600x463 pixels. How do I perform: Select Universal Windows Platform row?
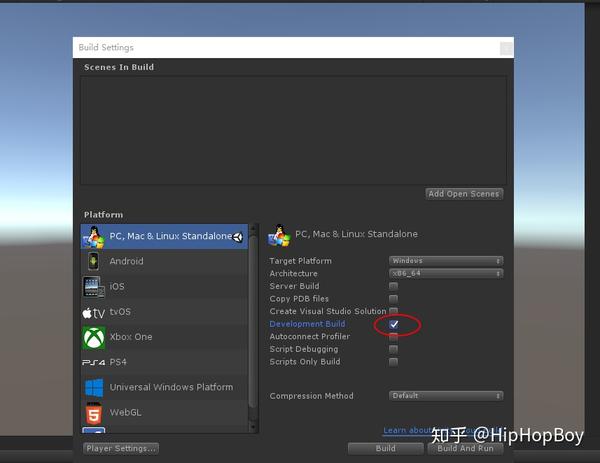pos(165,387)
